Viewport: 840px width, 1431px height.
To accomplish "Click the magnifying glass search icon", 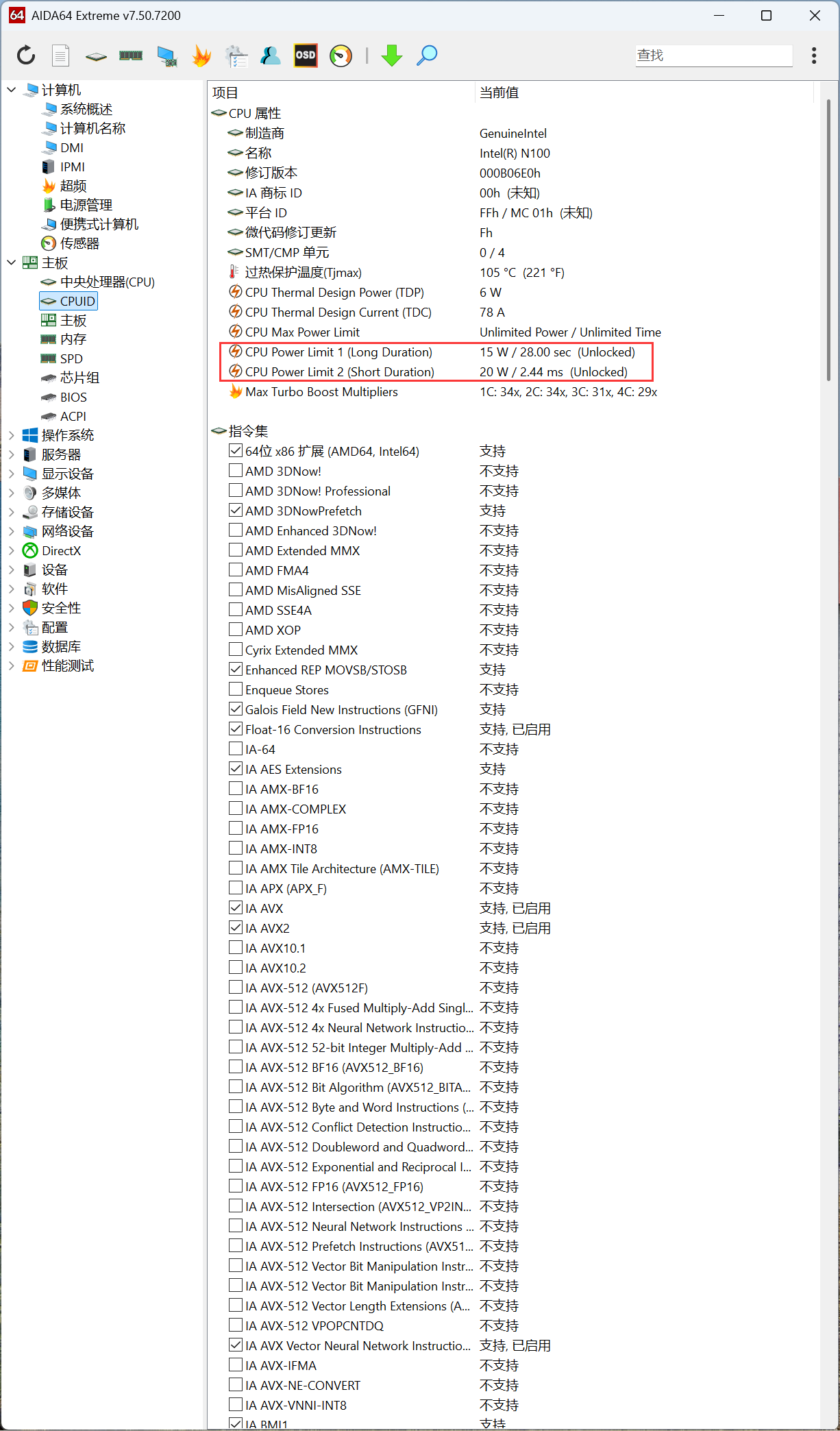I will 427,56.
